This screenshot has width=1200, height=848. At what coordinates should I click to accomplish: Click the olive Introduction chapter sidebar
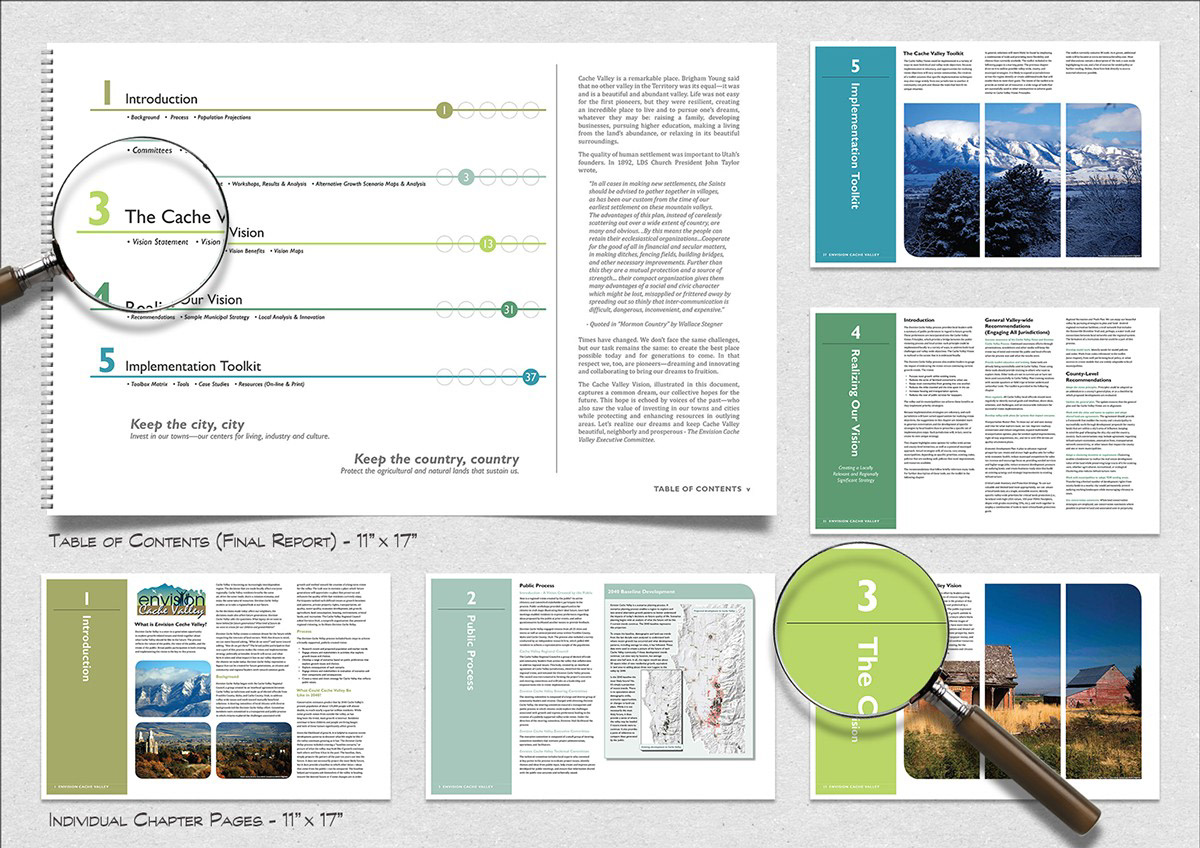tap(85, 686)
